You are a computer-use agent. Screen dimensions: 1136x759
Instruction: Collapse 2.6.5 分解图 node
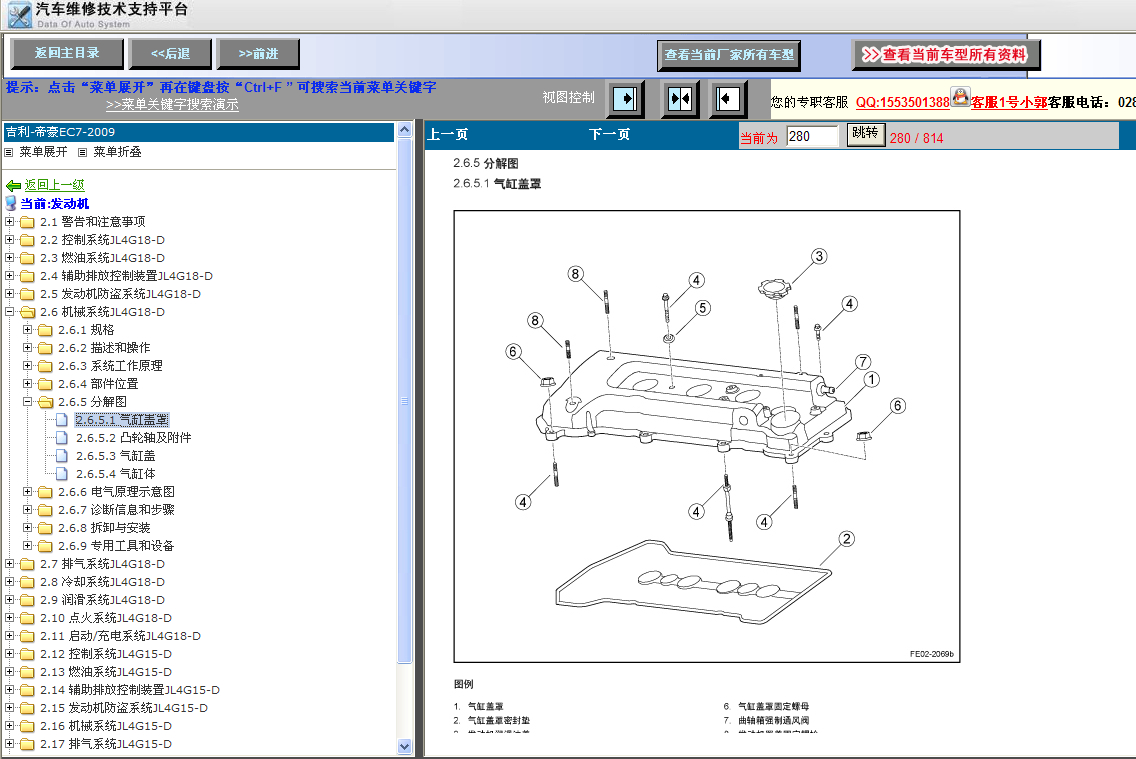click(x=28, y=401)
